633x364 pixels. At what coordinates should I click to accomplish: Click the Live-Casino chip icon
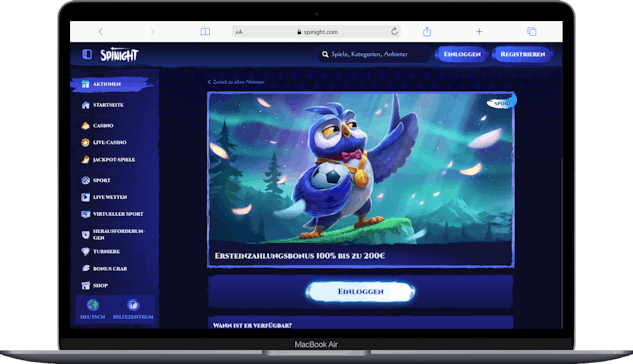85,142
